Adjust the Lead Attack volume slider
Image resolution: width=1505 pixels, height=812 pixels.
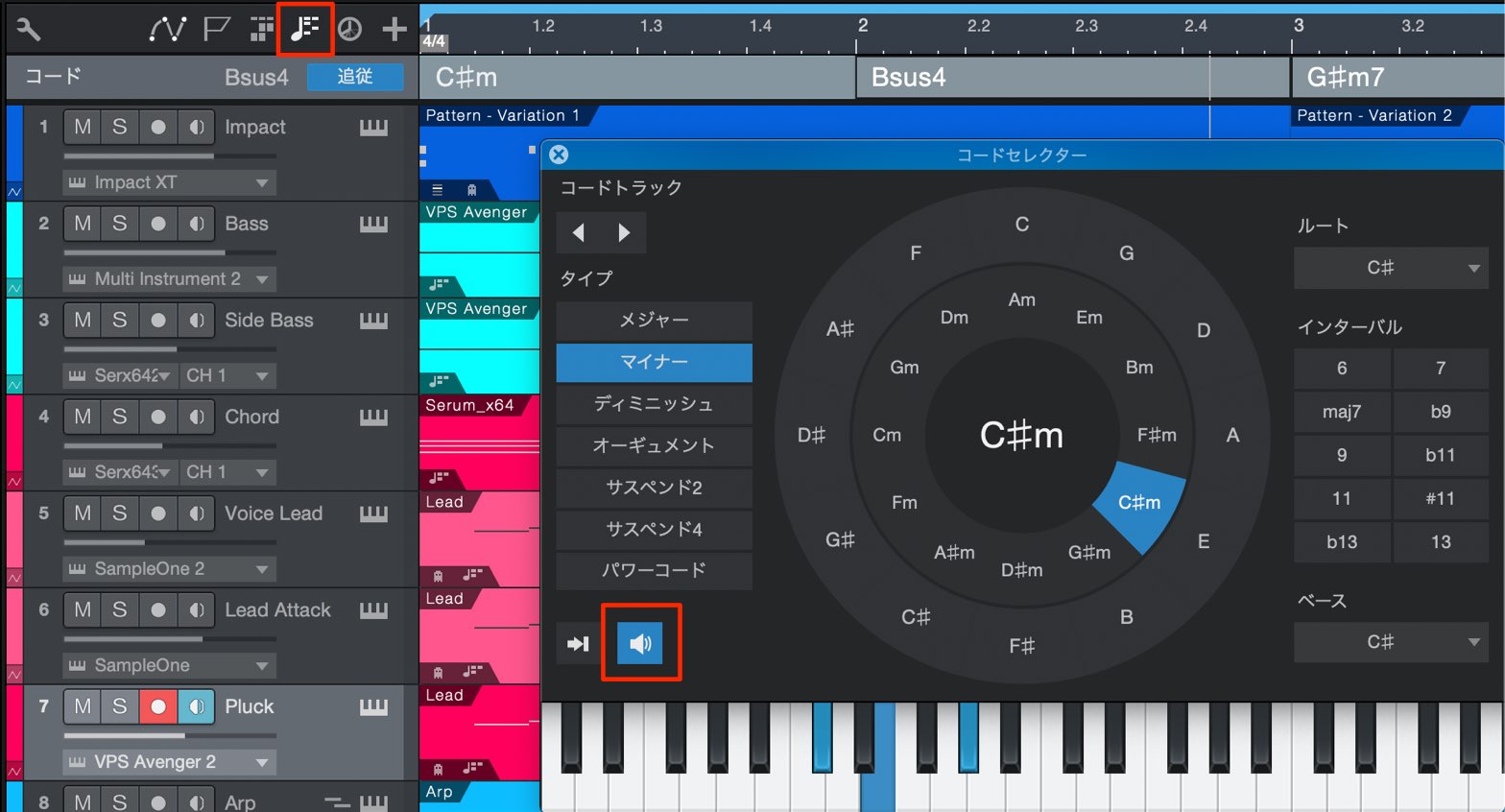click(x=170, y=638)
